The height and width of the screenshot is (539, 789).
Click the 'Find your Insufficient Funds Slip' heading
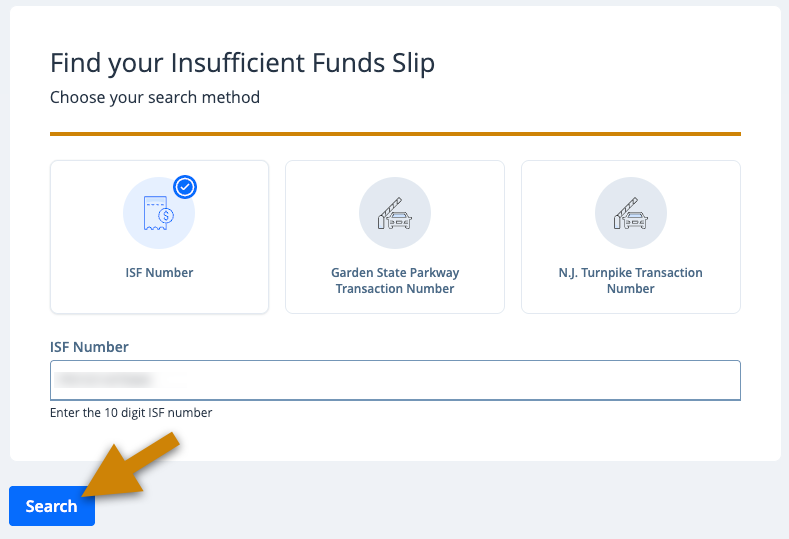tap(242, 63)
